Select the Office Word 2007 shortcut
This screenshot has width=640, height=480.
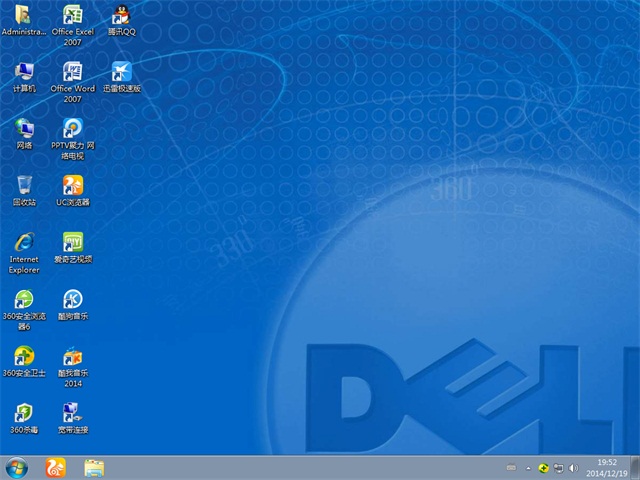[73, 72]
